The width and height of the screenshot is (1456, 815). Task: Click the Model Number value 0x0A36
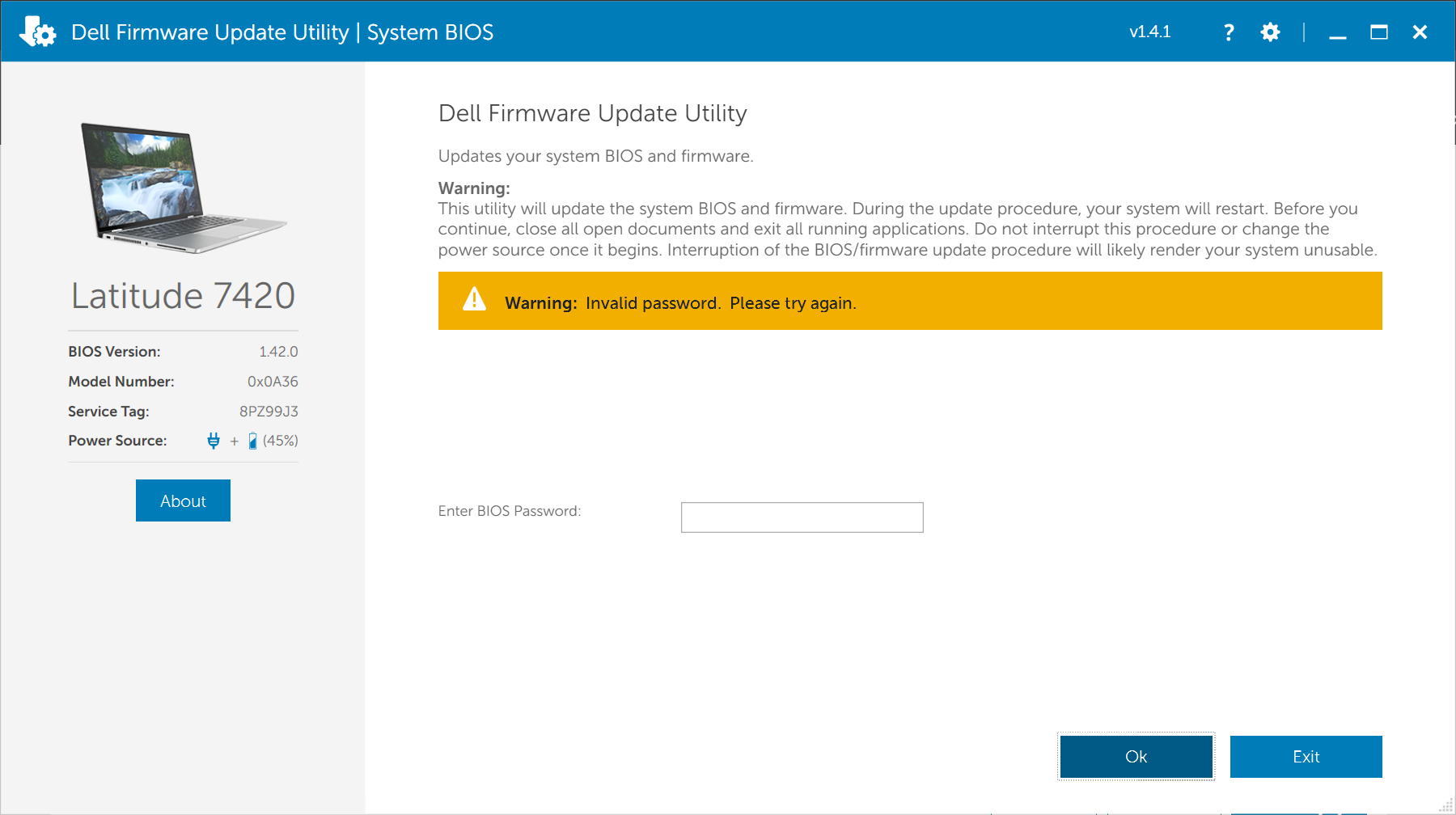click(x=273, y=382)
